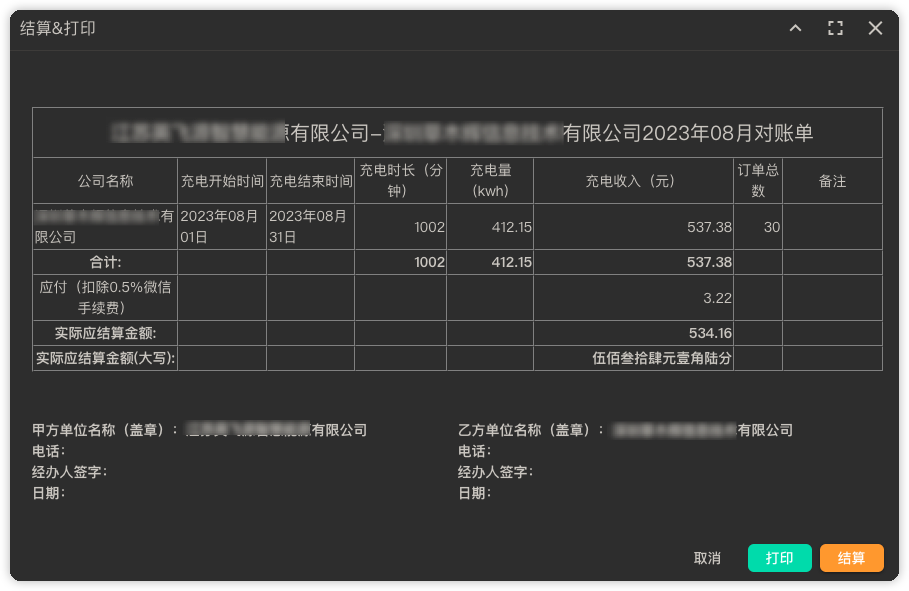Click the 打印 button
909x591 pixels.
pos(779,558)
